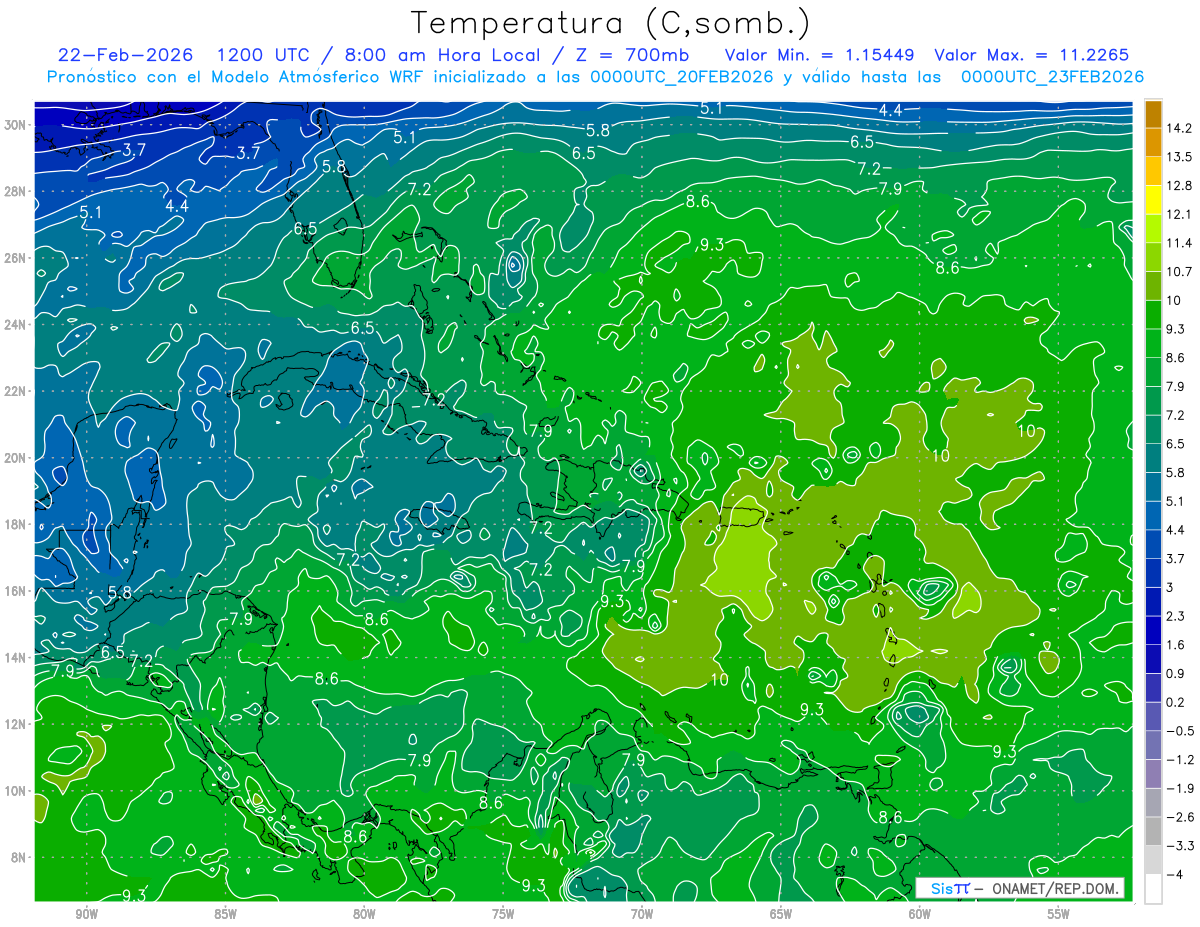Click the "24N" latitude axis label

(15, 325)
